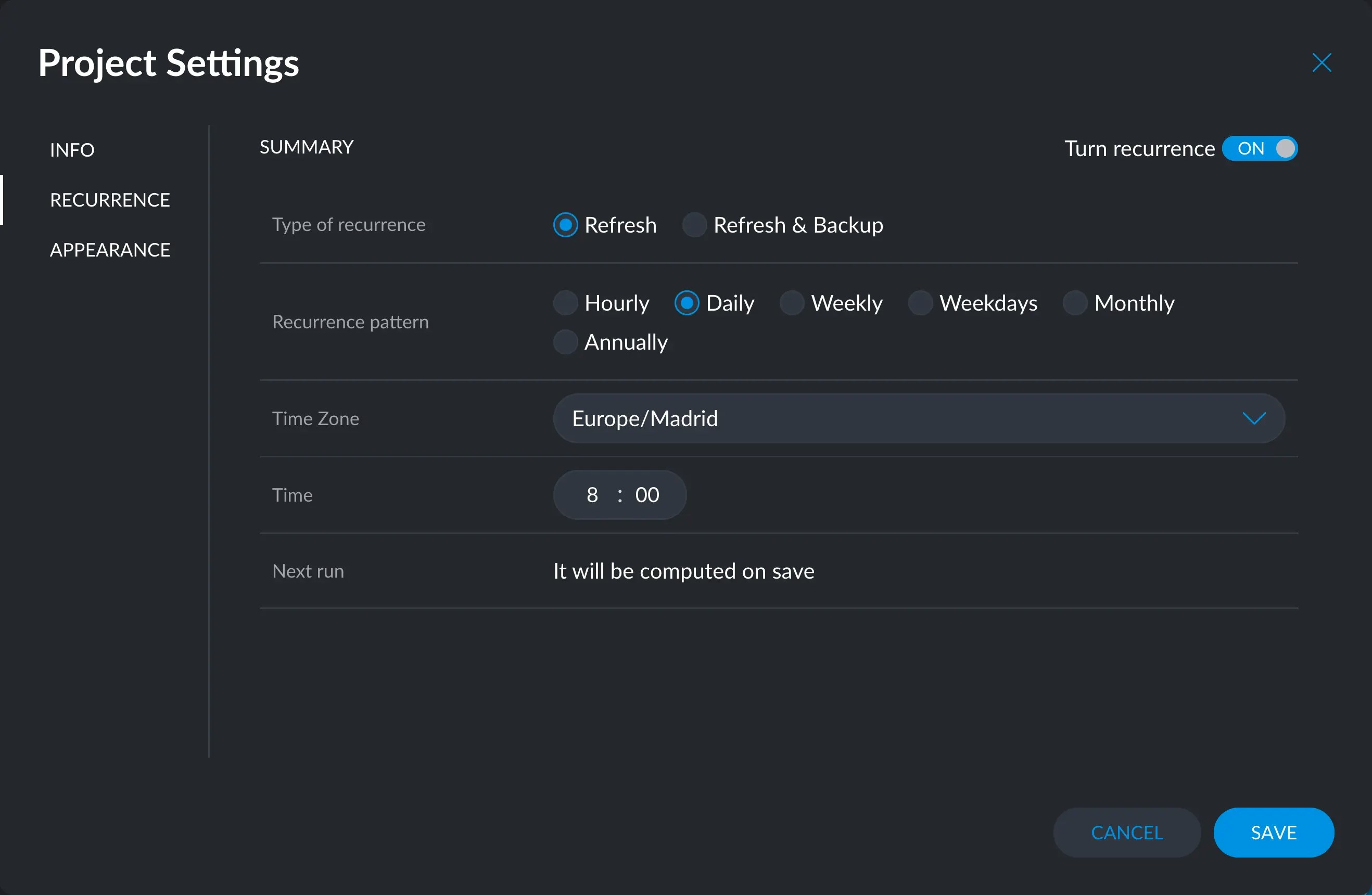Select the RECURRENCE tab

(110, 199)
